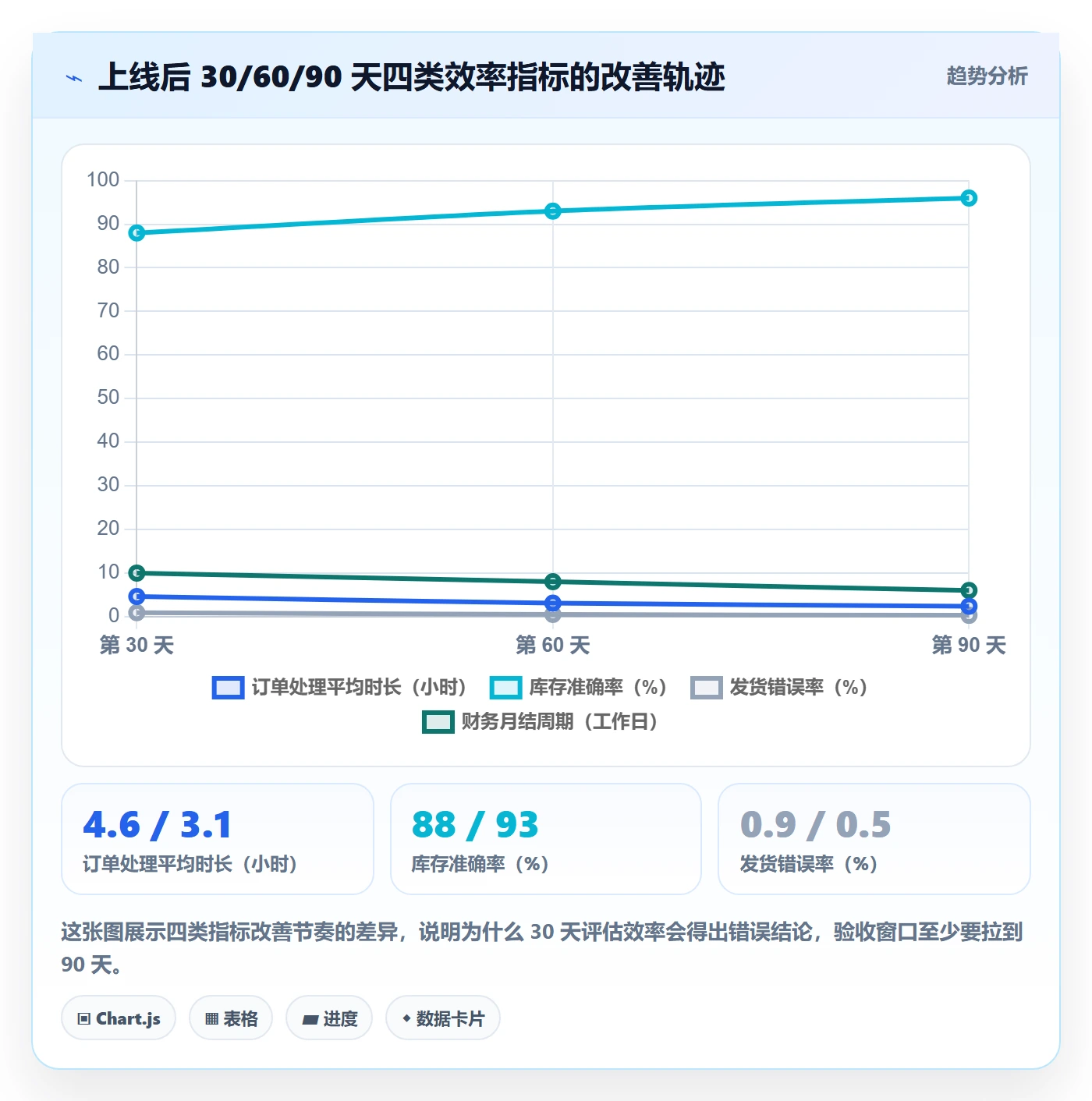The height and width of the screenshot is (1101, 1092).
Task: Toggle 库存准确率 legend swatch
Action: pyautogui.click(x=505, y=688)
